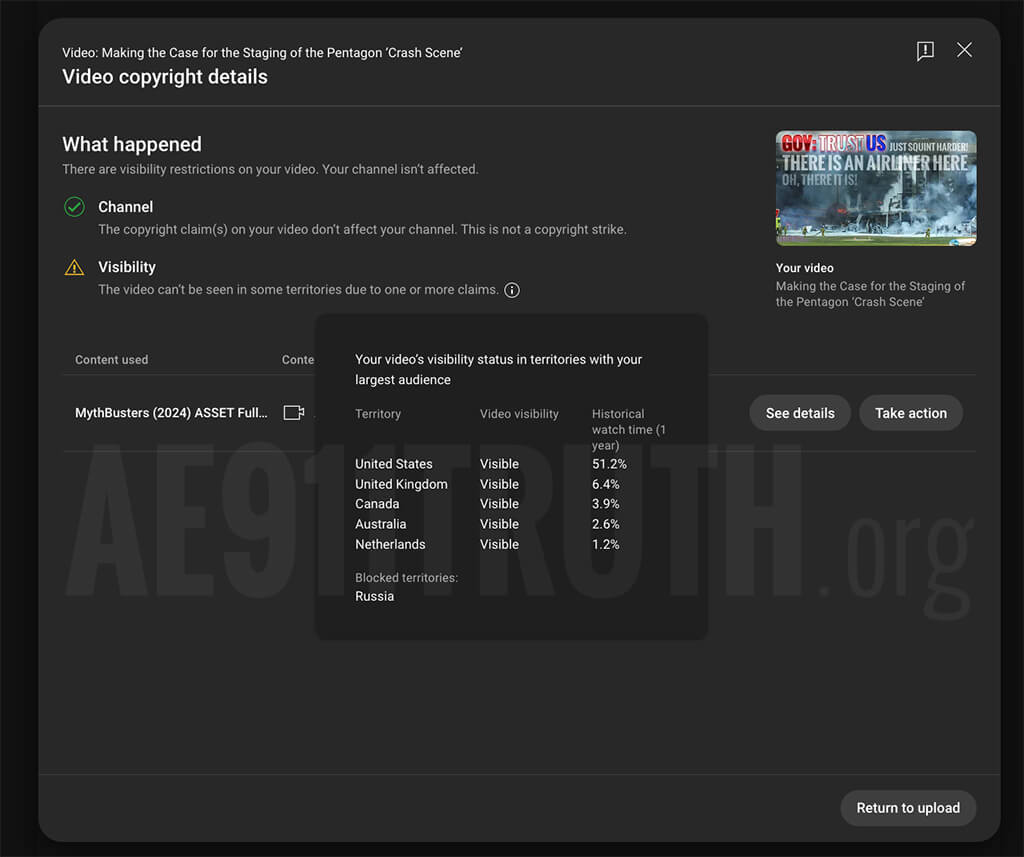This screenshot has width=1024, height=857.
Task: Click the Video visibility column header
Action: pos(519,414)
